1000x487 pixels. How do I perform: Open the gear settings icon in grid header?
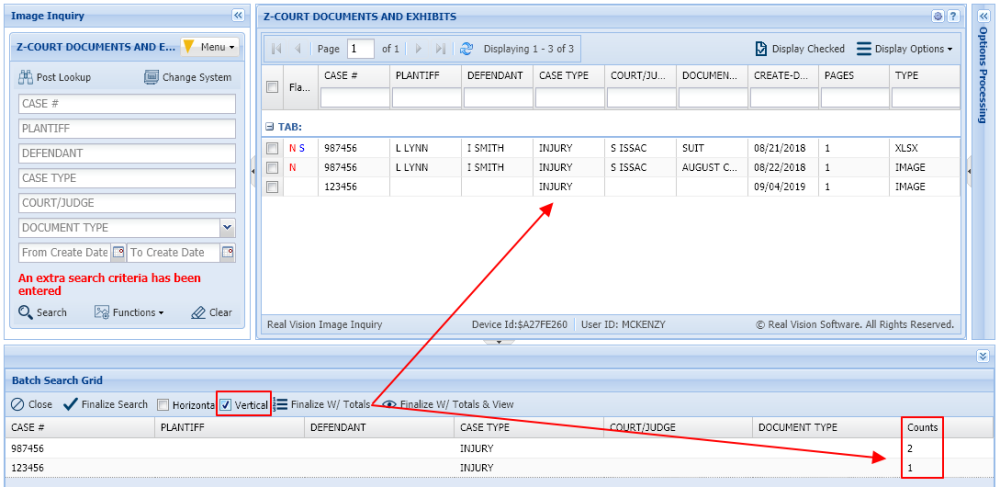click(x=938, y=17)
